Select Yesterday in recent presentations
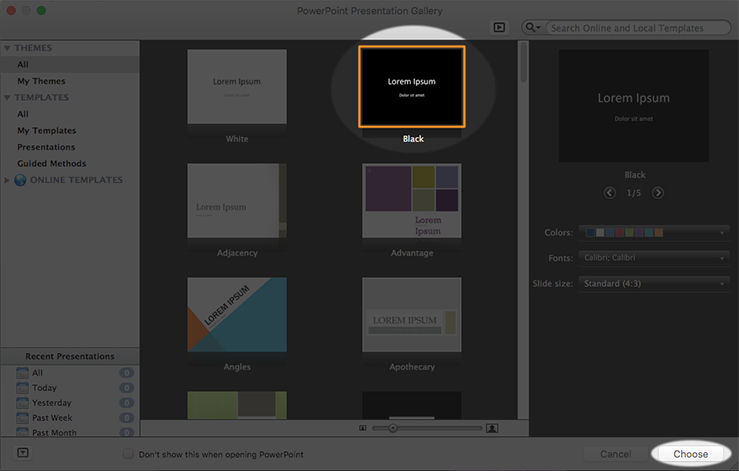This screenshot has height=471, width=739. 52,403
